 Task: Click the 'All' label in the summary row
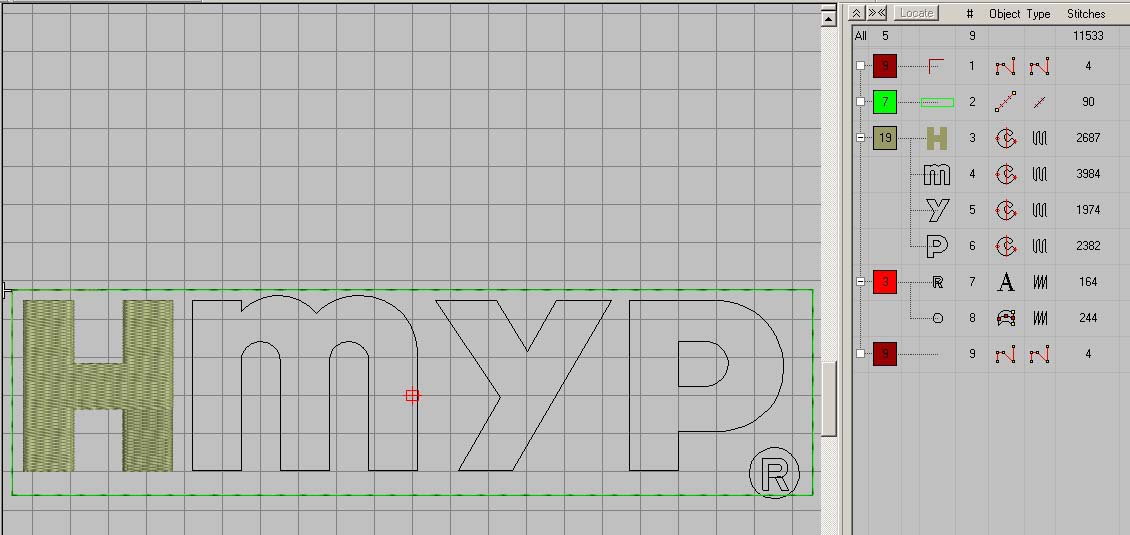pos(860,36)
